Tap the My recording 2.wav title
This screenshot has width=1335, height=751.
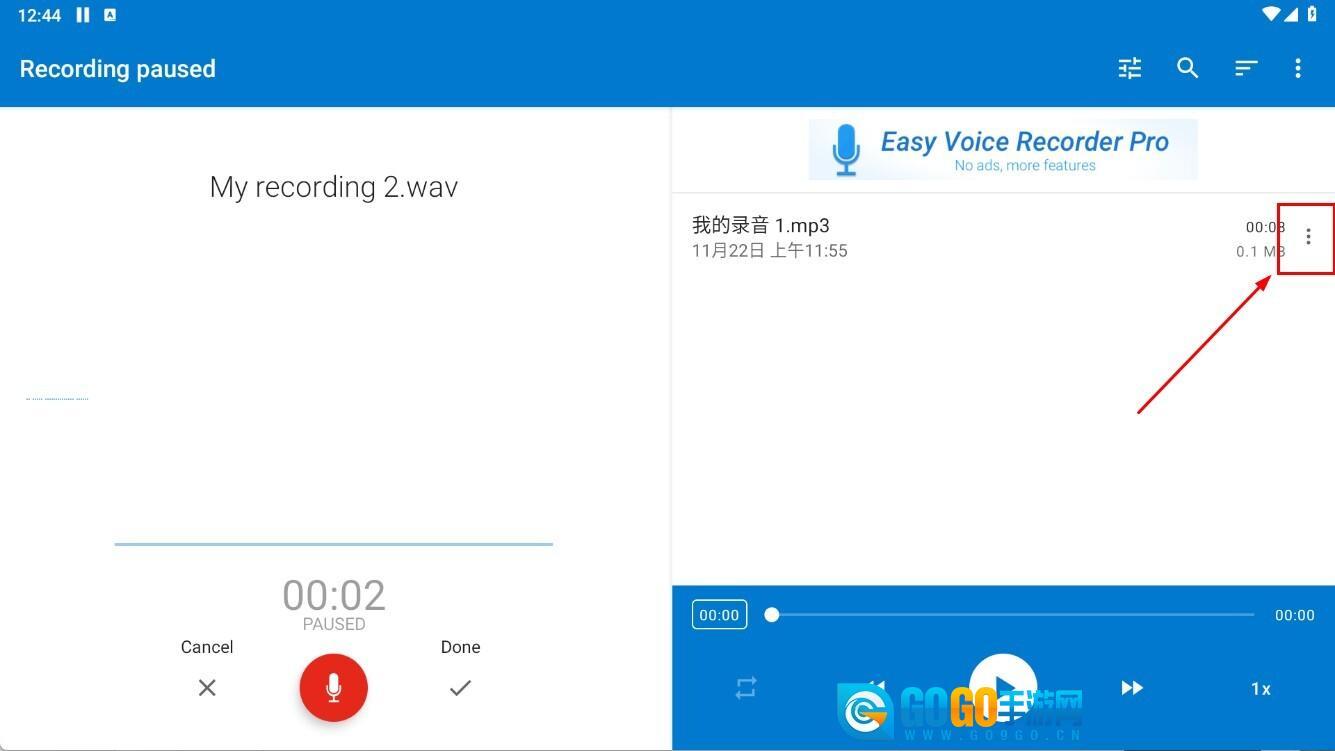[x=334, y=187]
